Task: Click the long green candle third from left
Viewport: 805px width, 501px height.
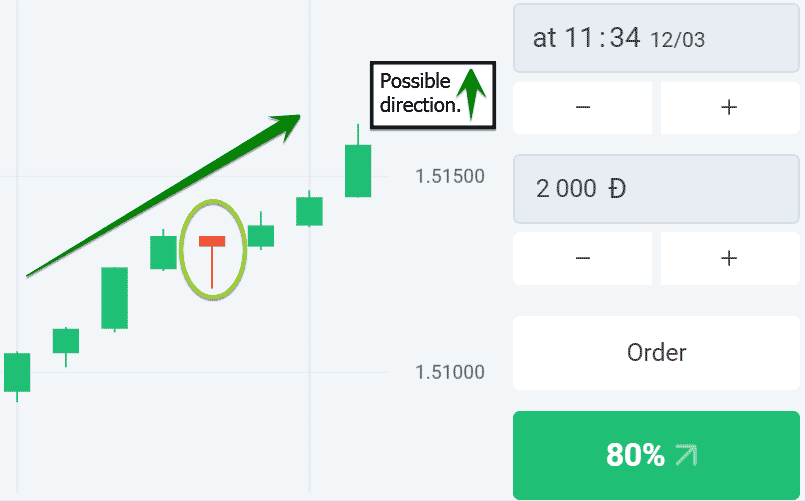Action: pyautogui.click(x=114, y=298)
